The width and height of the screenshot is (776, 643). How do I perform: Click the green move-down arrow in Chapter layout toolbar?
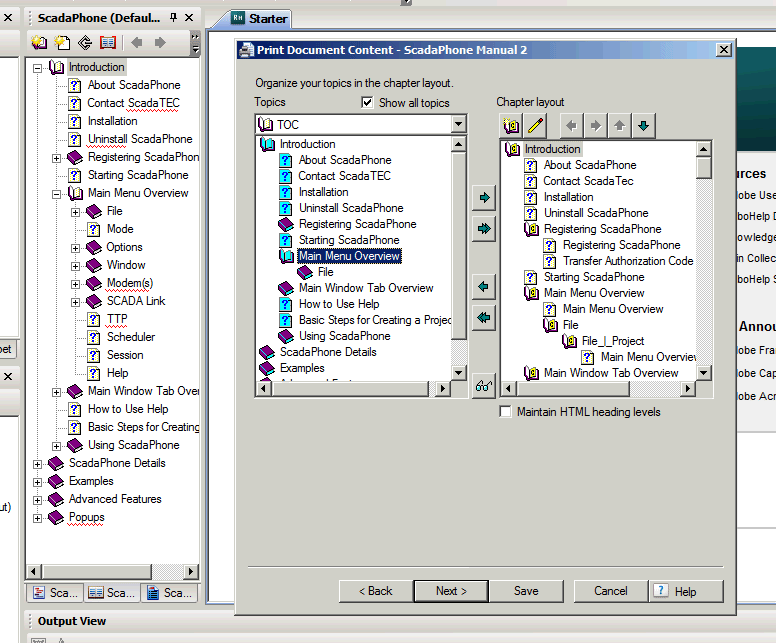(643, 126)
